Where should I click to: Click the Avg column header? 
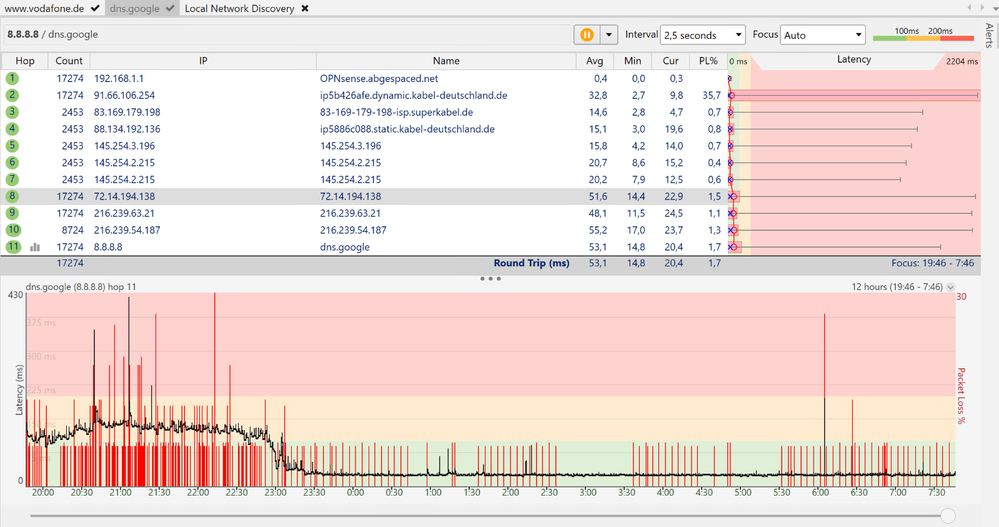595,61
